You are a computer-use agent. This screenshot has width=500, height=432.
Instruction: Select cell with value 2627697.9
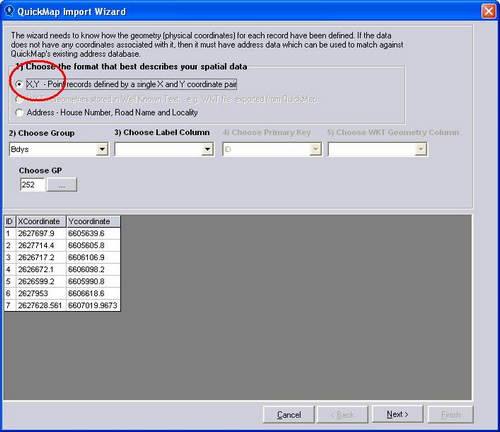pyautogui.click(x=41, y=233)
